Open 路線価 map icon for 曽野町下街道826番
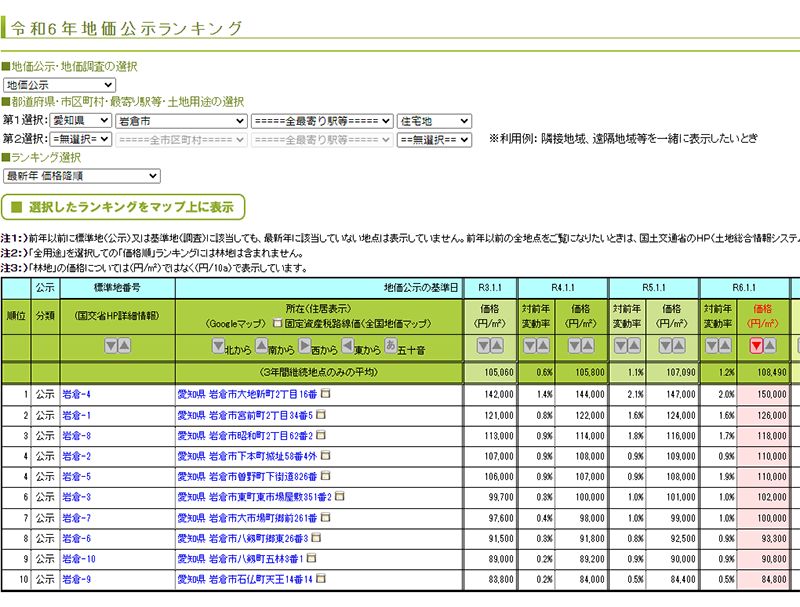The width and height of the screenshot is (800, 607). [x=326, y=476]
